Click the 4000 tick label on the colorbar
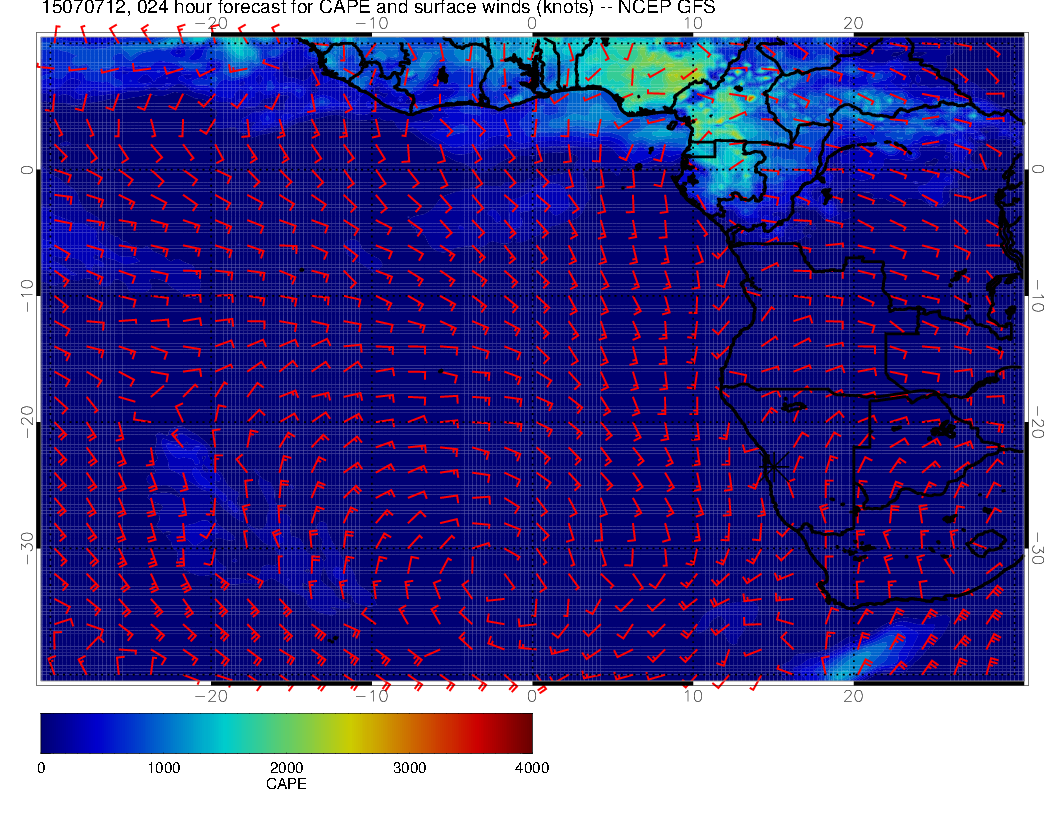This screenshot has width=1056, height=816. (x=531, y=768)
